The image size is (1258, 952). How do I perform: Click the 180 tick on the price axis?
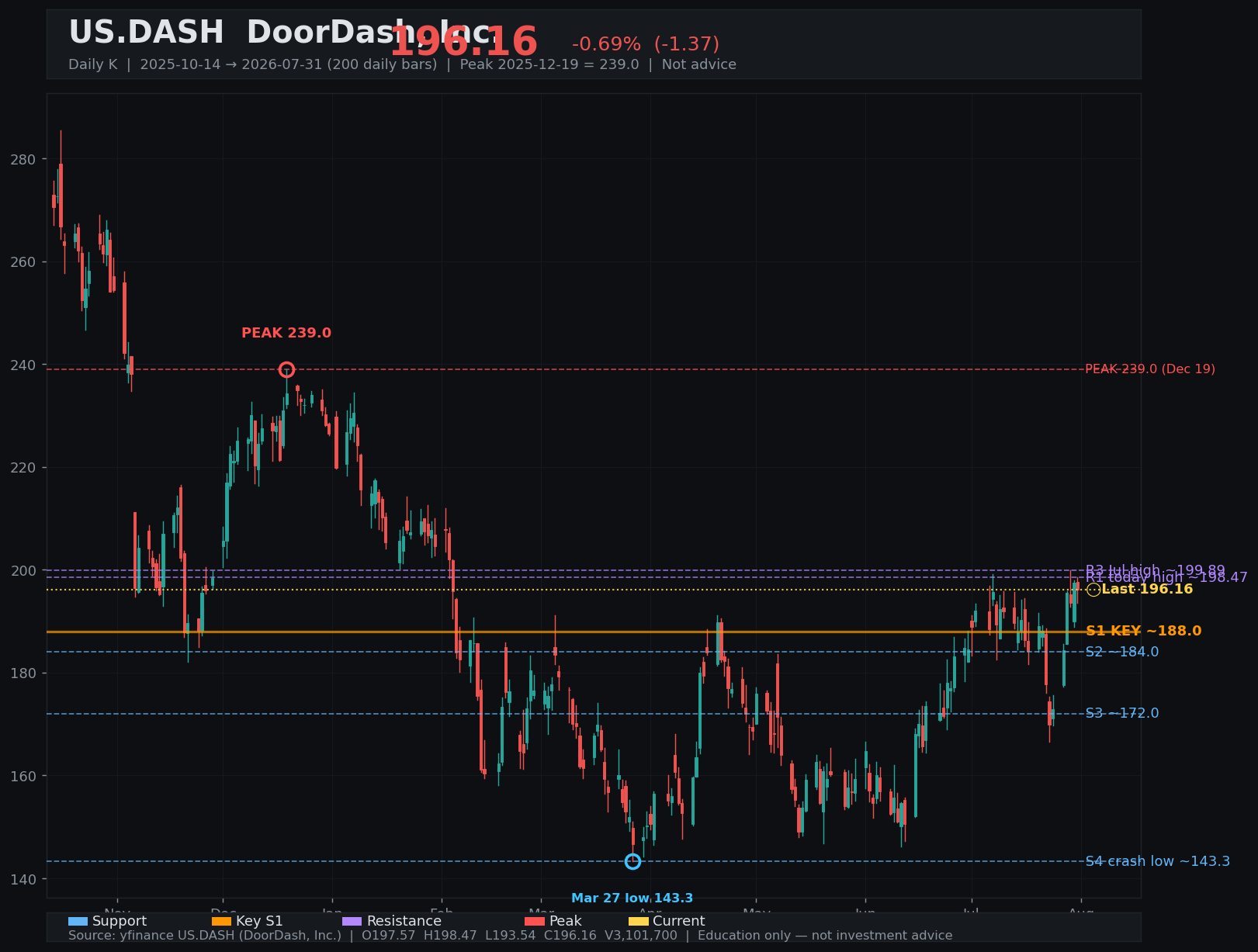(x=23, y=673)
